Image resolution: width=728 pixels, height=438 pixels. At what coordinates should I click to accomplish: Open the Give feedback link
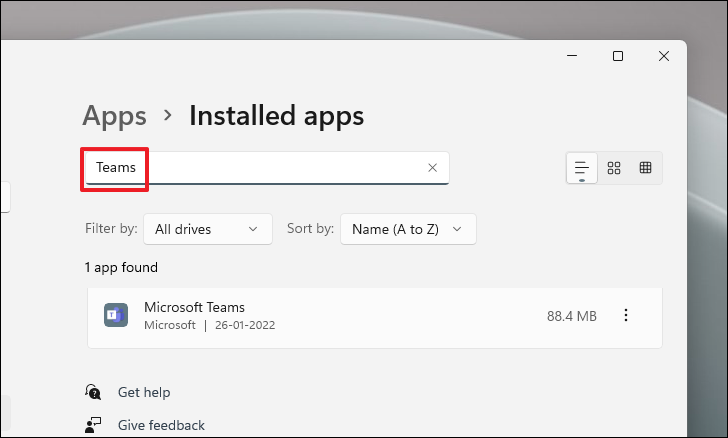161,425
